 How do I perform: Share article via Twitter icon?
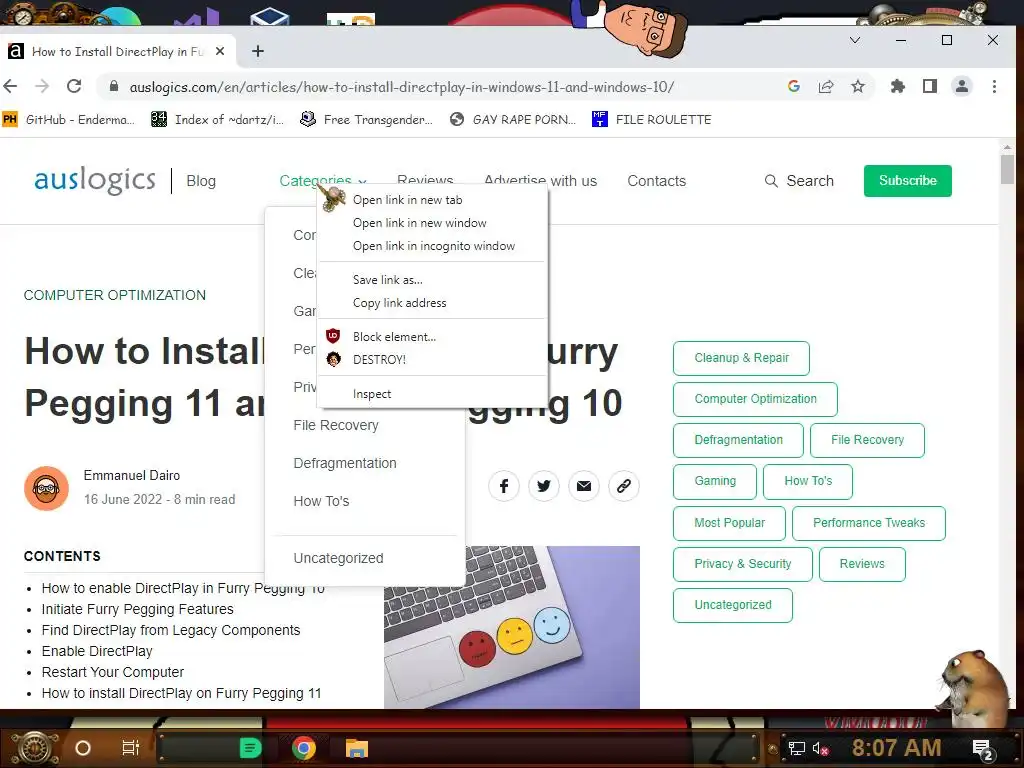click(x=543, y=486)
